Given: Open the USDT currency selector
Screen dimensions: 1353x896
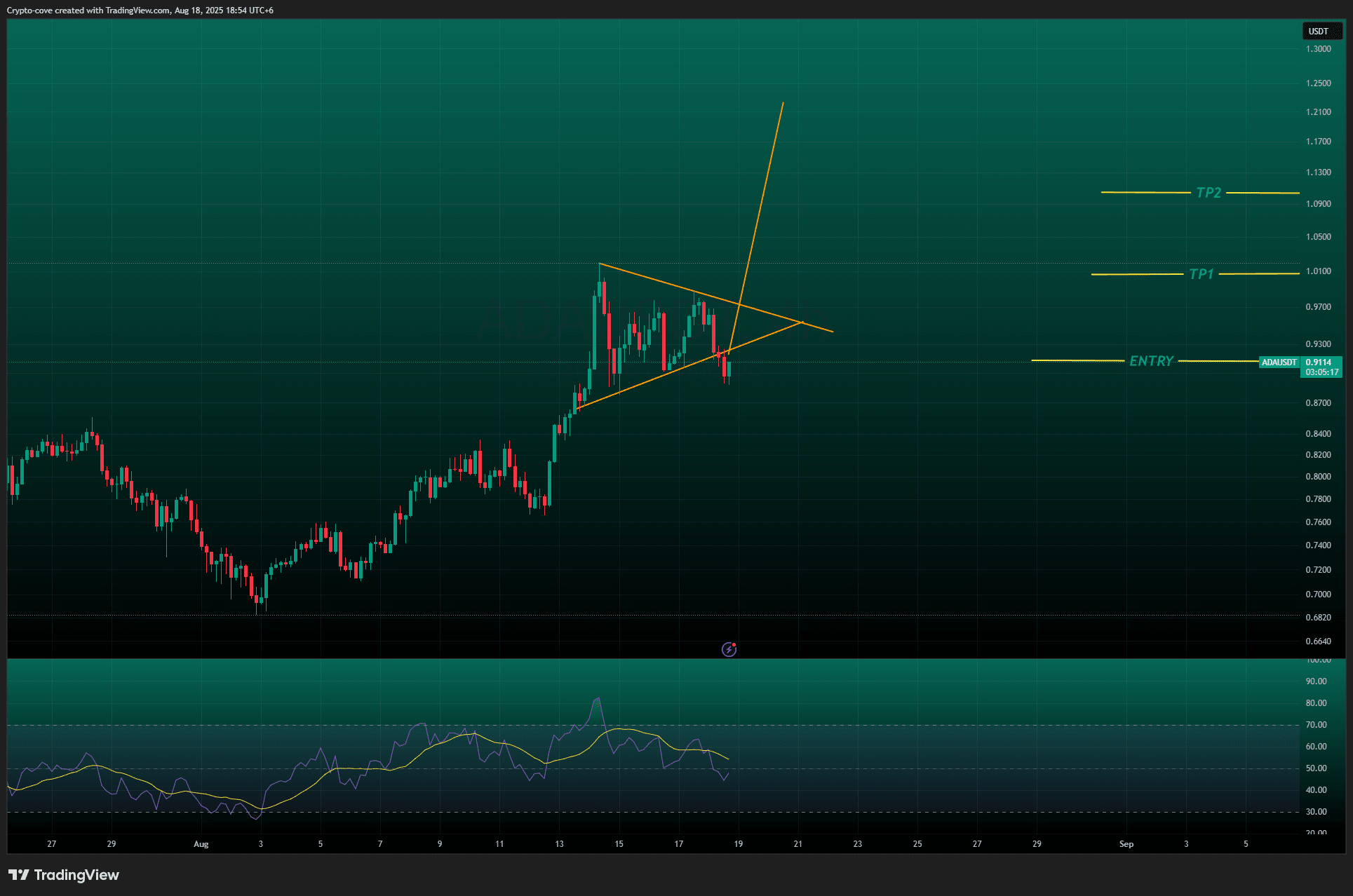Looking at the screenshot, I should [1321, 32].
